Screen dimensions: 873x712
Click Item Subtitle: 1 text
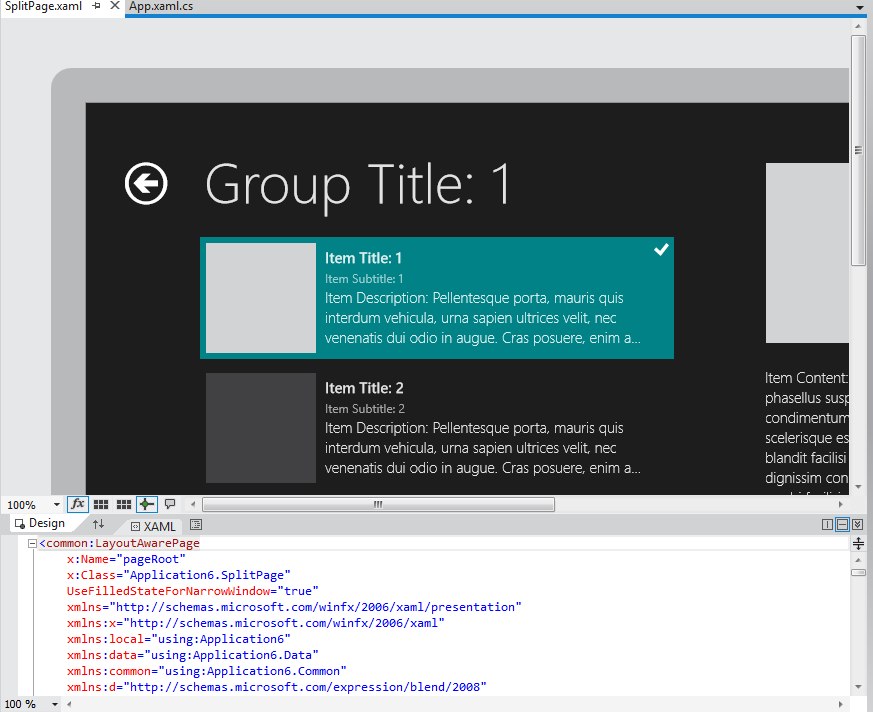[x=364, y=279]
